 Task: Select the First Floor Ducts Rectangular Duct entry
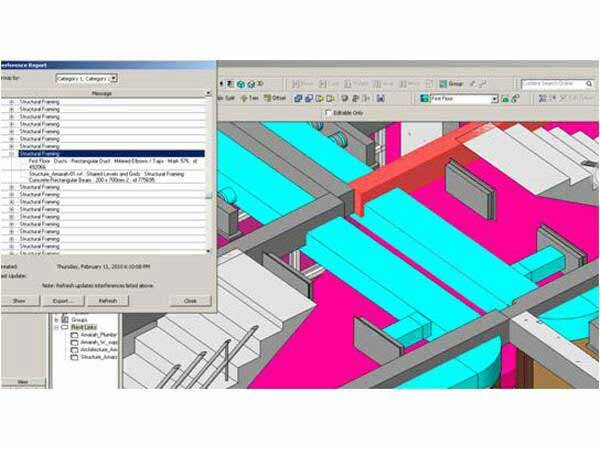(114, 164)
